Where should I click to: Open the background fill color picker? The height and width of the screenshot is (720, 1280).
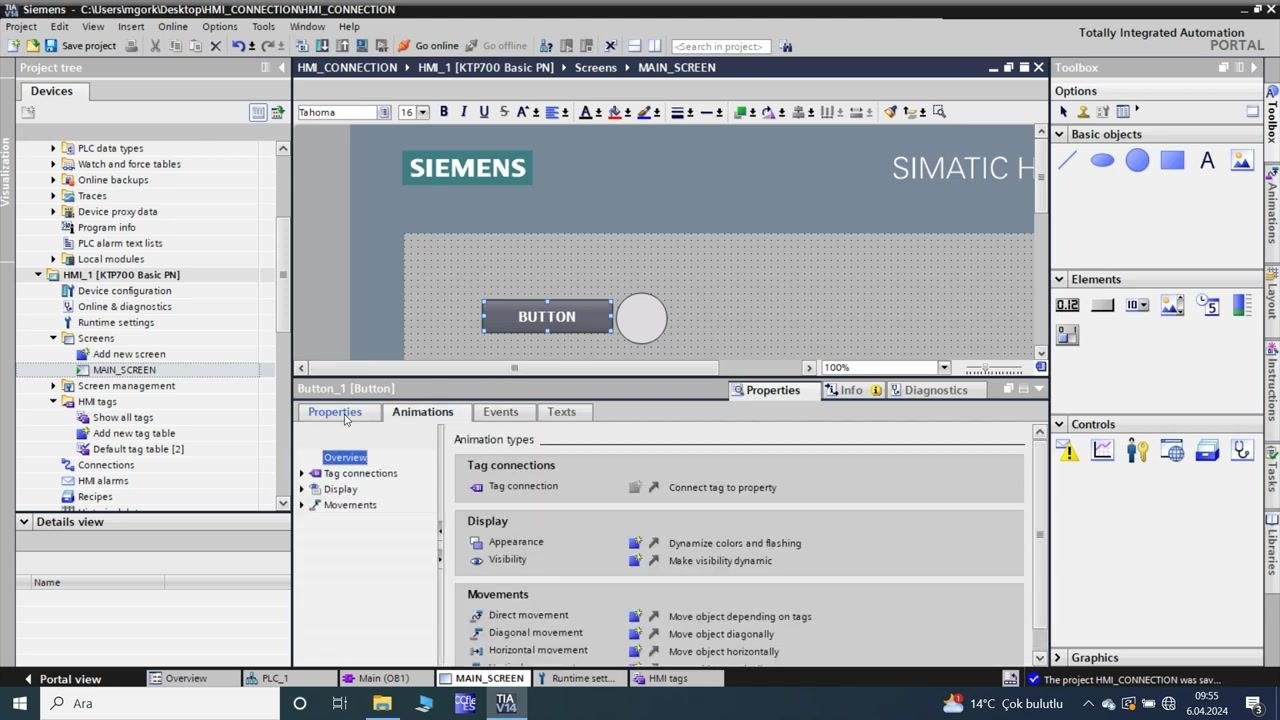615,112
